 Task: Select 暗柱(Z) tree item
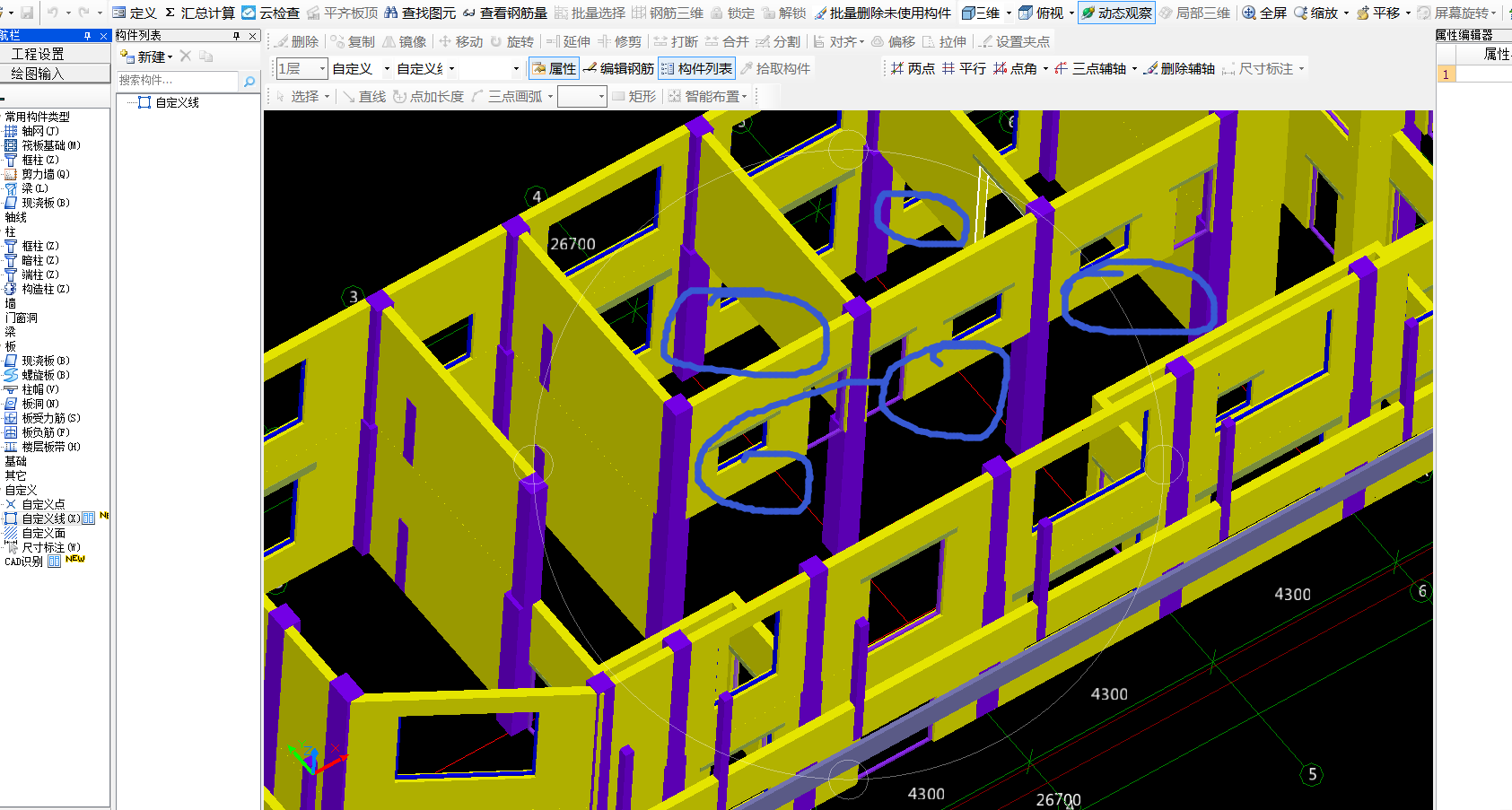coord(31,260)
